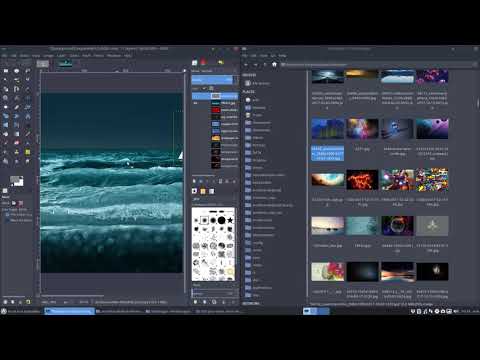This screenshot has height=360, width=480.
Task: Select the Flip tool in GIMP toolbox
Action: (6, 125)
